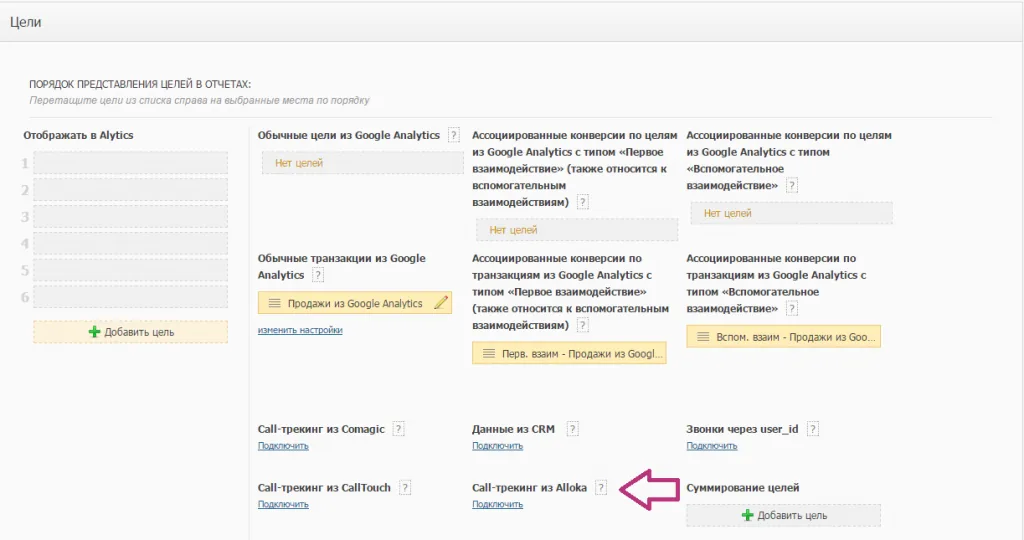Open help icon for Данные из CRM

coord(572,429)
